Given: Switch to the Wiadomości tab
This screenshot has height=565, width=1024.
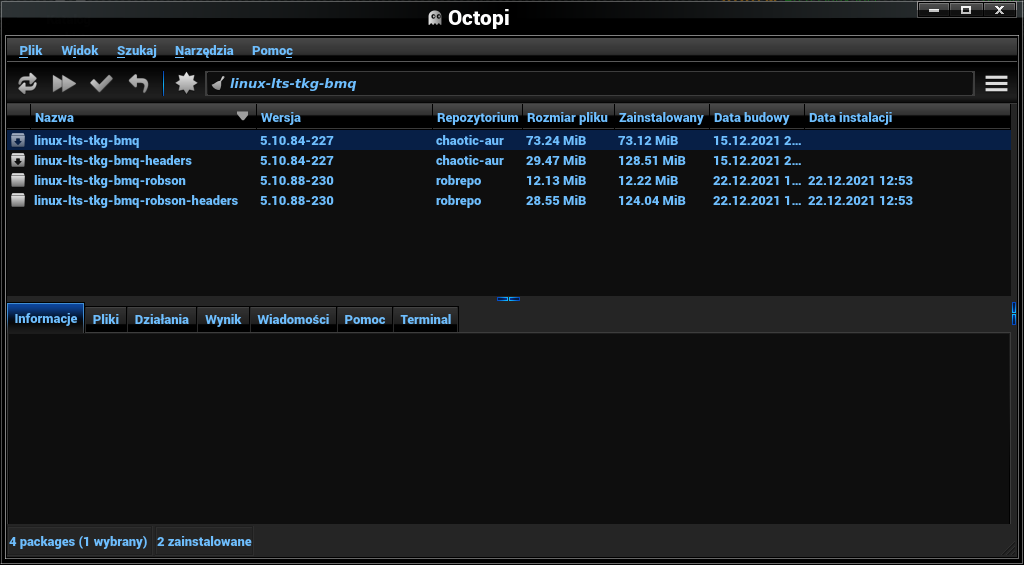Looking at the screenshot, I should pos(293,319).
